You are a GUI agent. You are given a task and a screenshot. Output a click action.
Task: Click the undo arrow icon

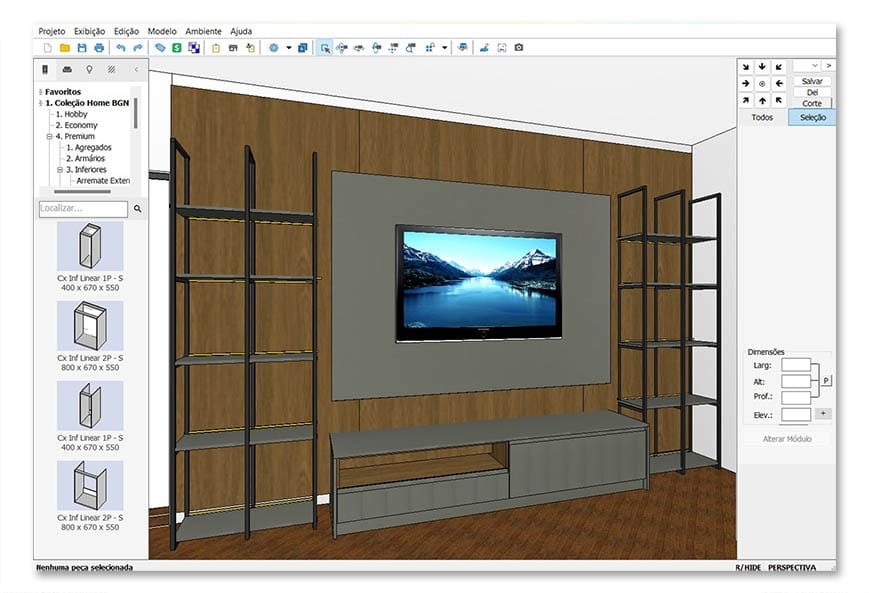pos(120,47)
